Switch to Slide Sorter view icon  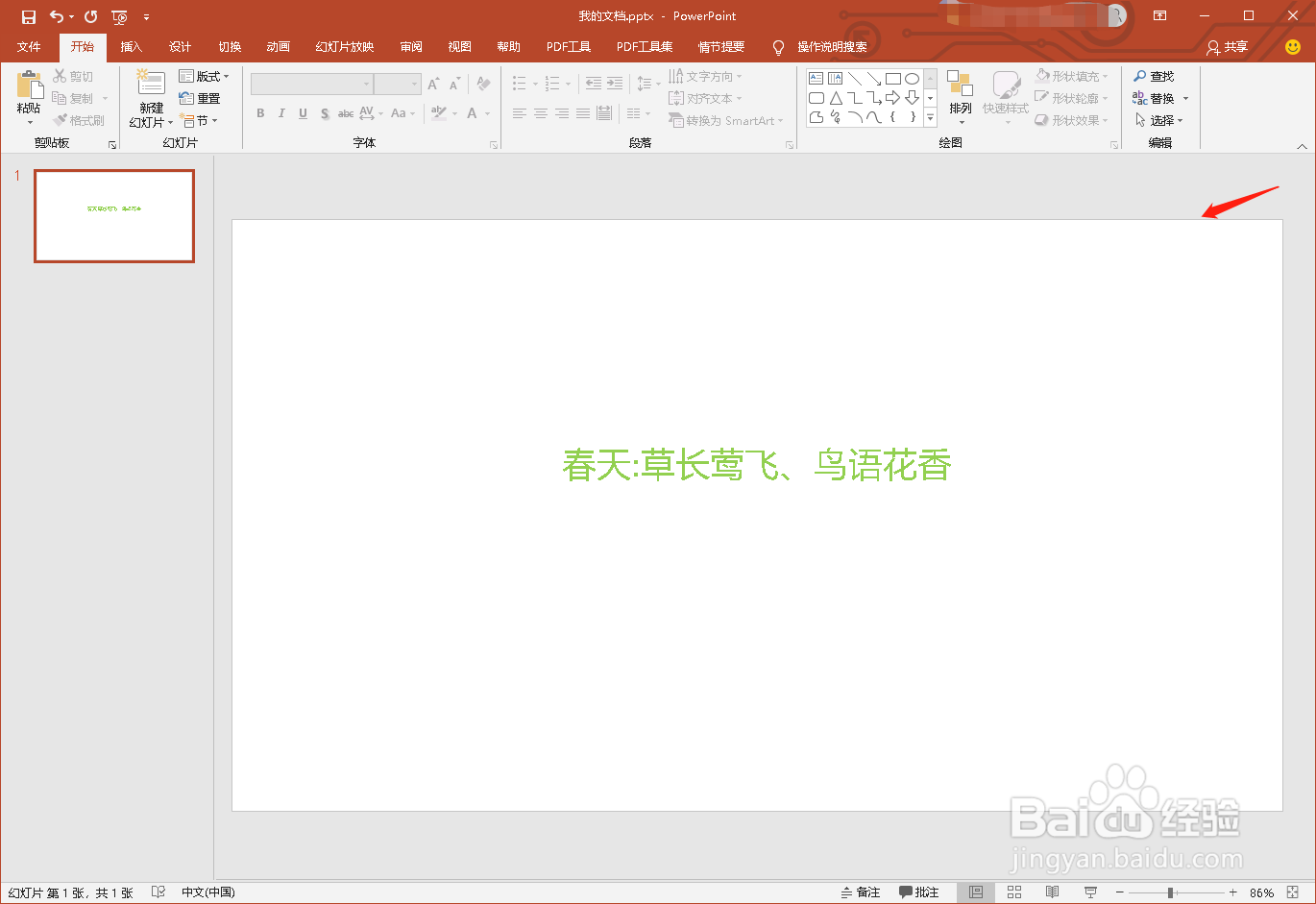click(x=1014, y=892)
